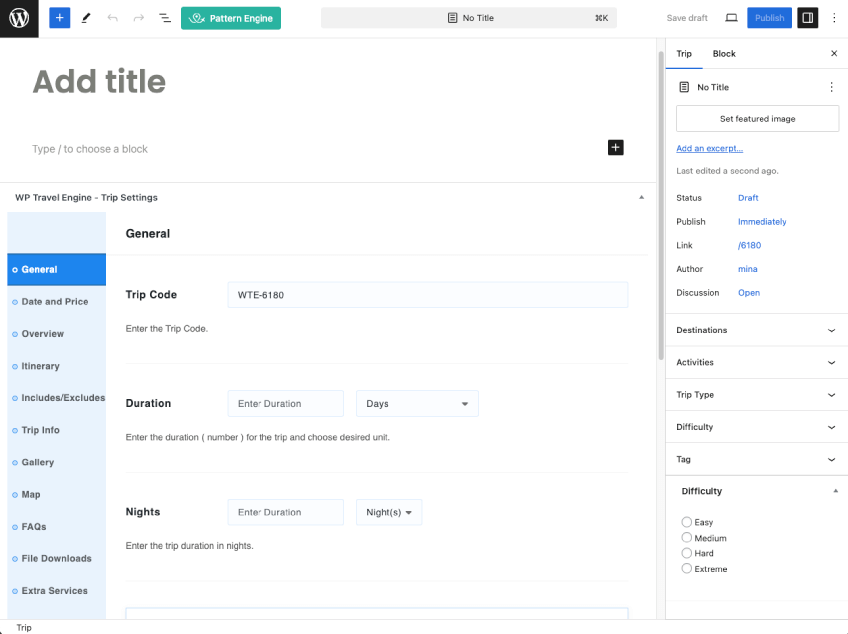This screenshot has height=634, width=848.
Task: Open the Extra Services tab
Action: click(x=56, y=591)
